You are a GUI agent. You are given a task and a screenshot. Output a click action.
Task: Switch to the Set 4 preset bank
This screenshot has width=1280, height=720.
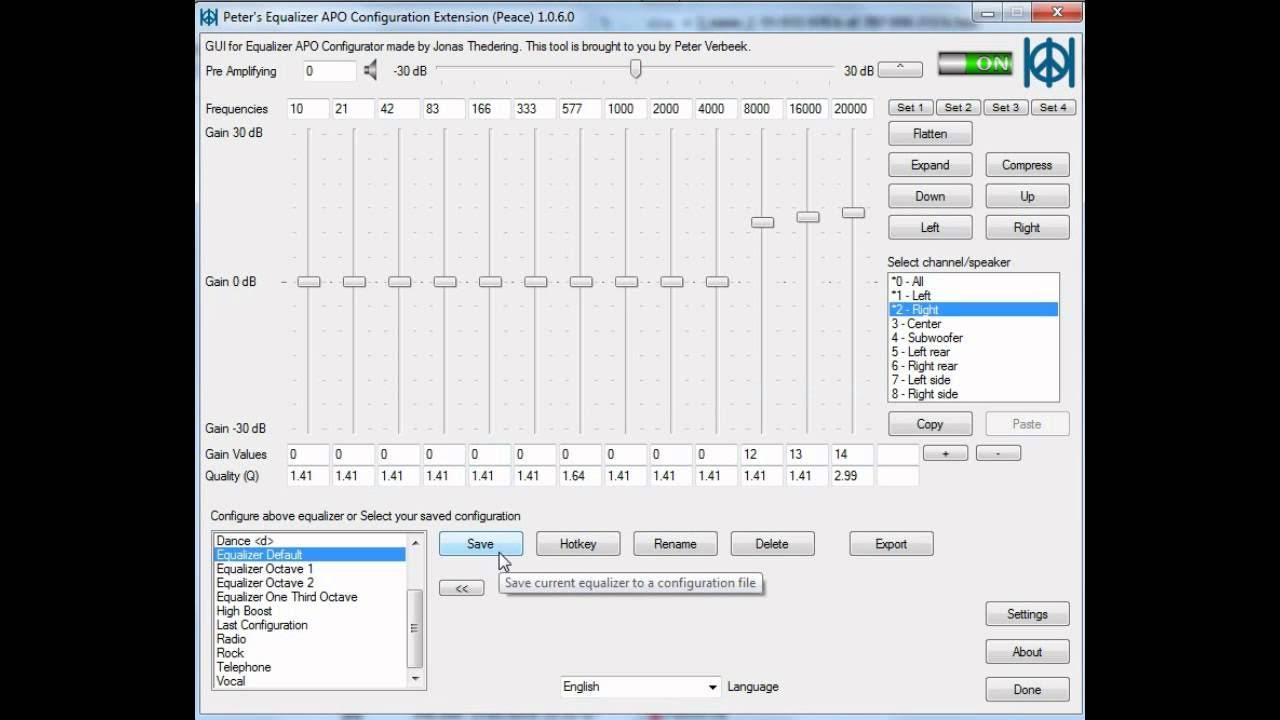[1053, 107]
